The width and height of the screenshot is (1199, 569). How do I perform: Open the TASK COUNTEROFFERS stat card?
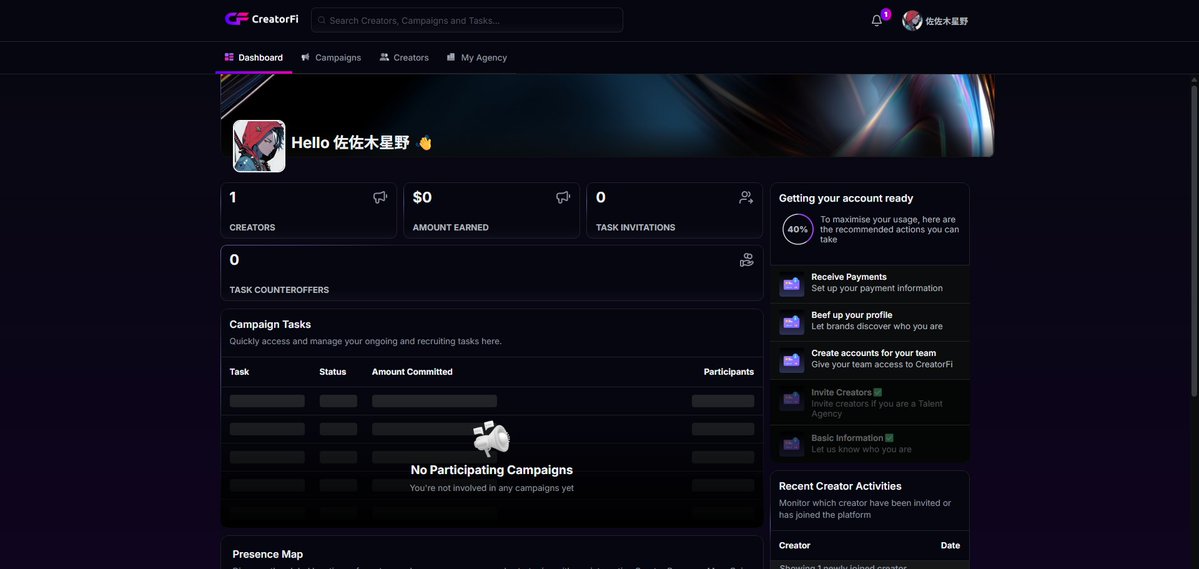(492, 273)
